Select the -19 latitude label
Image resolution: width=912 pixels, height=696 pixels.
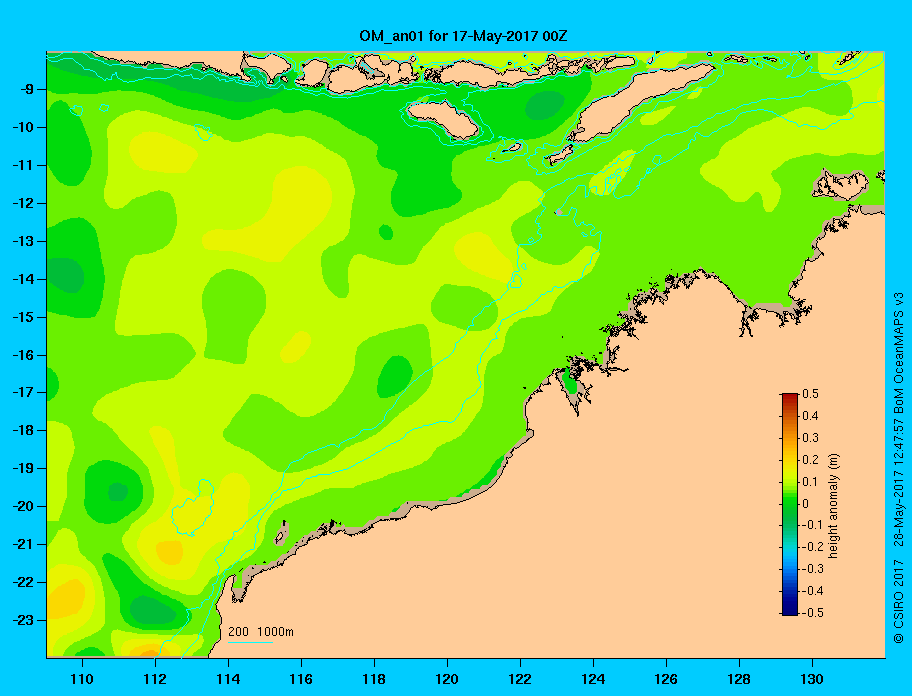click(22, 469)
